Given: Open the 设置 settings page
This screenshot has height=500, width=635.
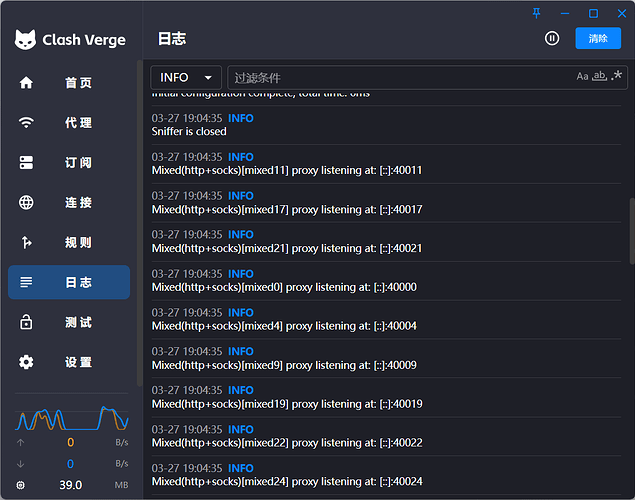Looking at the screenshot, I should coord(69,362).
